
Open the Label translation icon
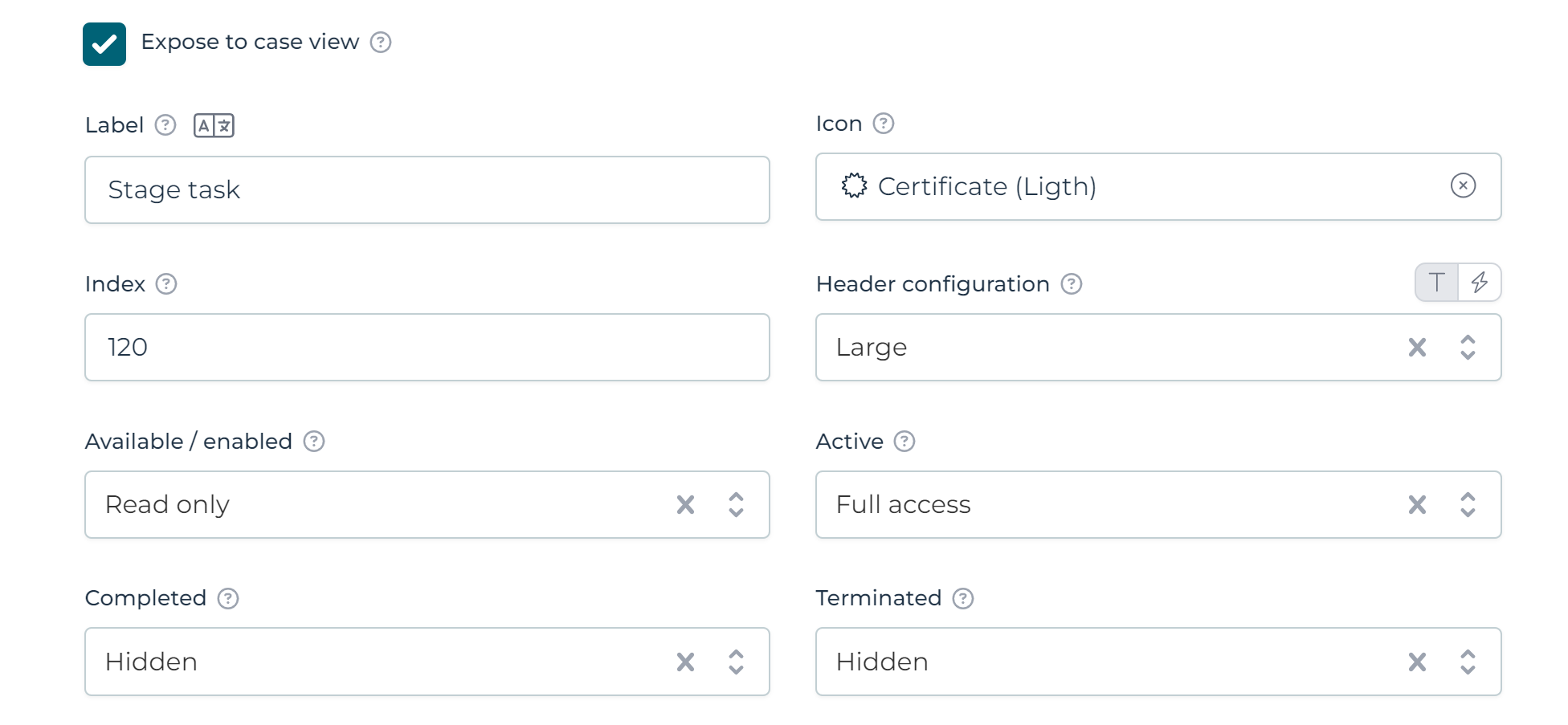tap(214, 126)
